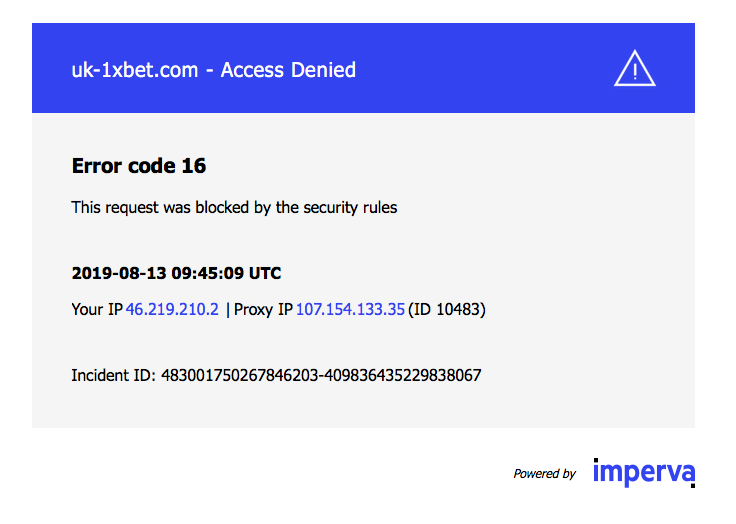Click the 'Powered by' label
The image size is (736, 524).
click(x=544, y=474)
